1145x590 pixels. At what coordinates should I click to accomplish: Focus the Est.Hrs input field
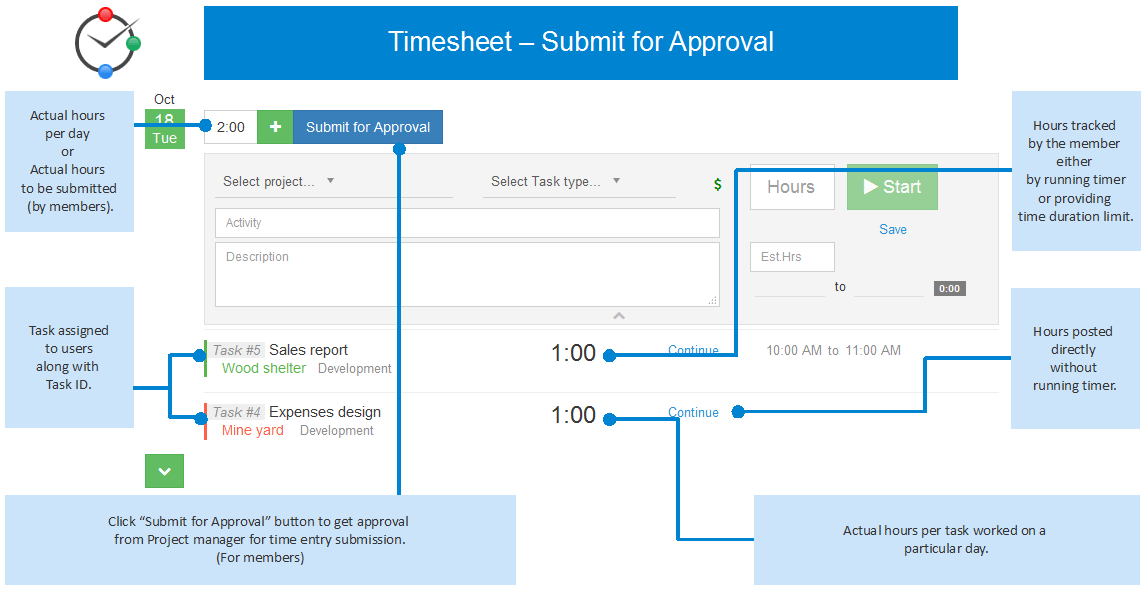click(792, 257)
